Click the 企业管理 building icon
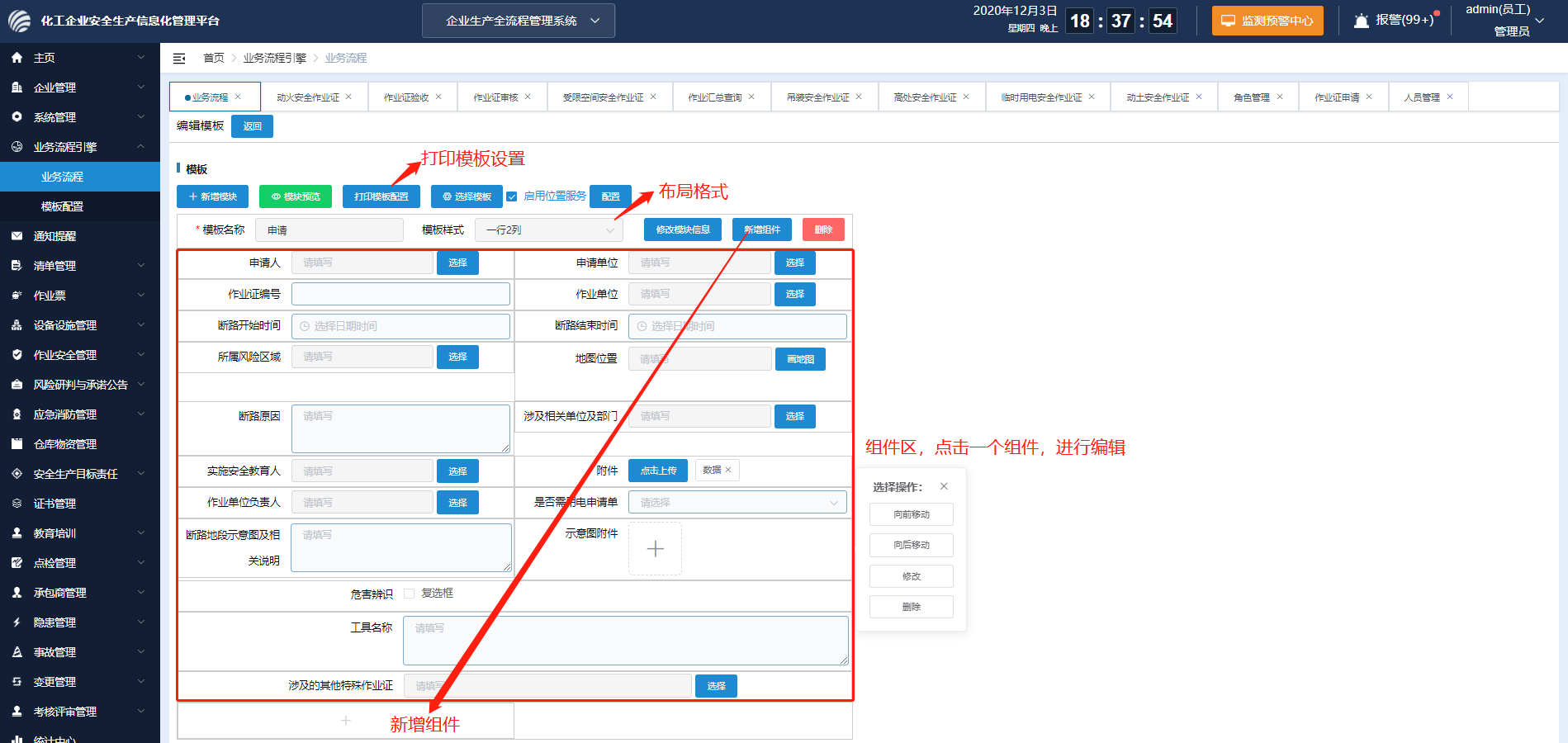 coord(17,88)
